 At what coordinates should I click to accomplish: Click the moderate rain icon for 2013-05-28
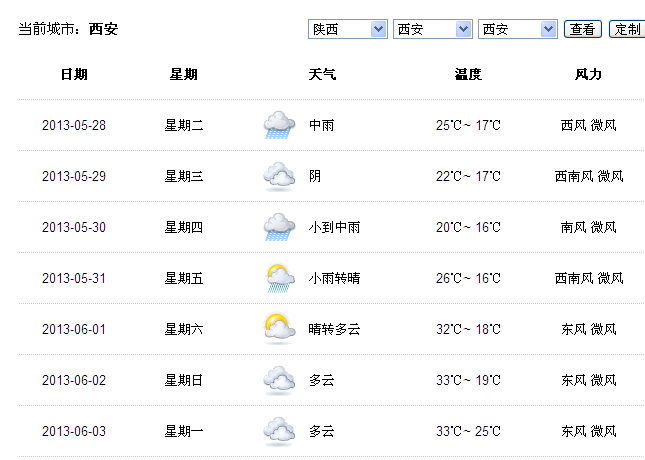pos(279,125)
